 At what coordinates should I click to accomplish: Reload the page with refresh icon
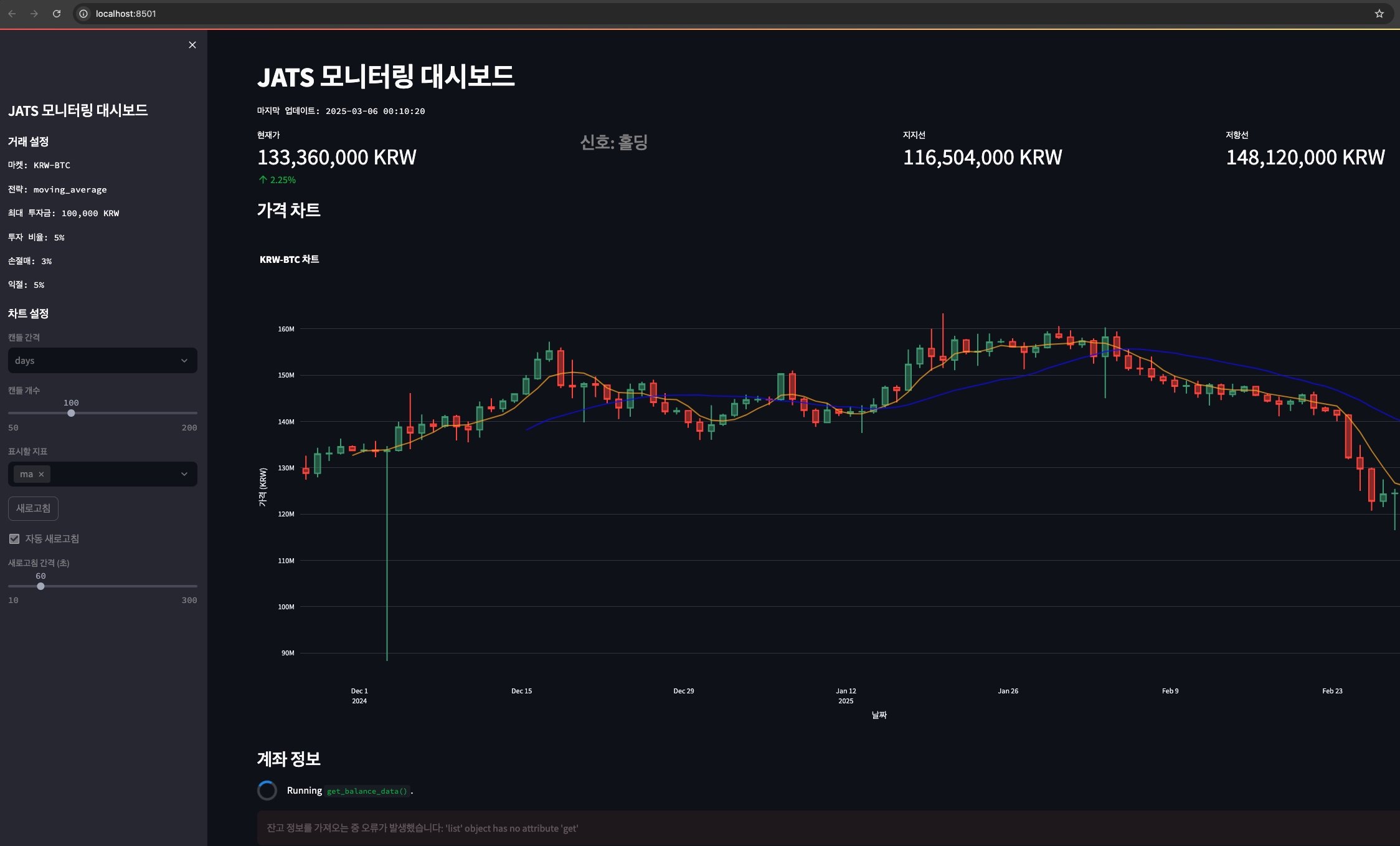pyautogui.click(x=57, y=14)
